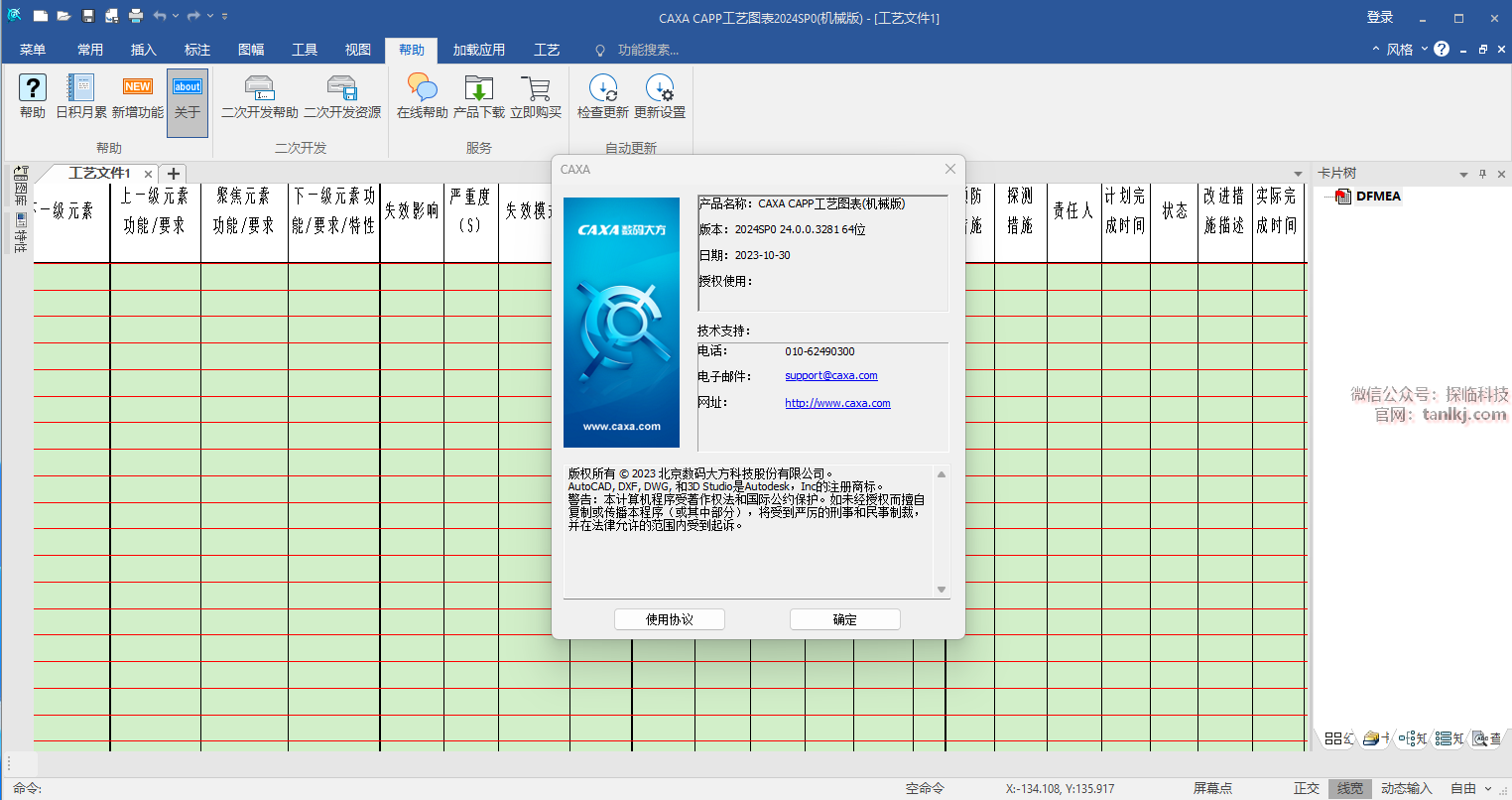The height and width of the screenshot is (800, 1512).
Task: Open the 卡片树 panel options dropdown arrow
Action: click(1463, 175)
